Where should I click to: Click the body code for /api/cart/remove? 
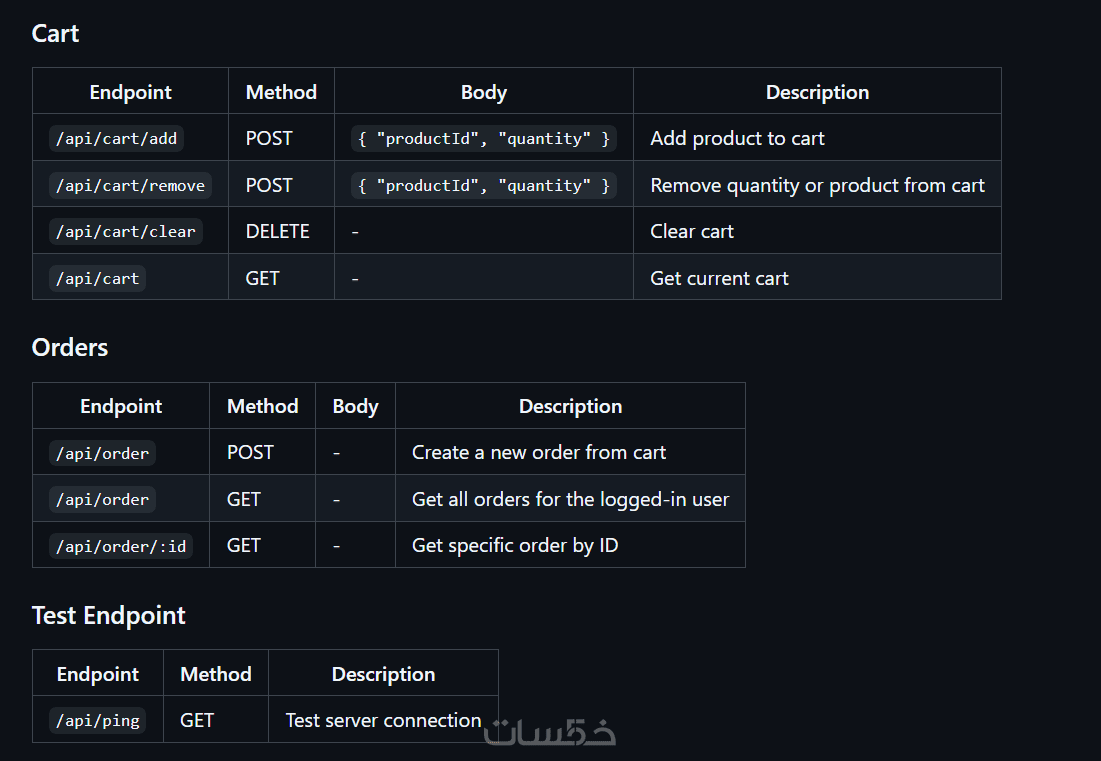pos(483,185)
